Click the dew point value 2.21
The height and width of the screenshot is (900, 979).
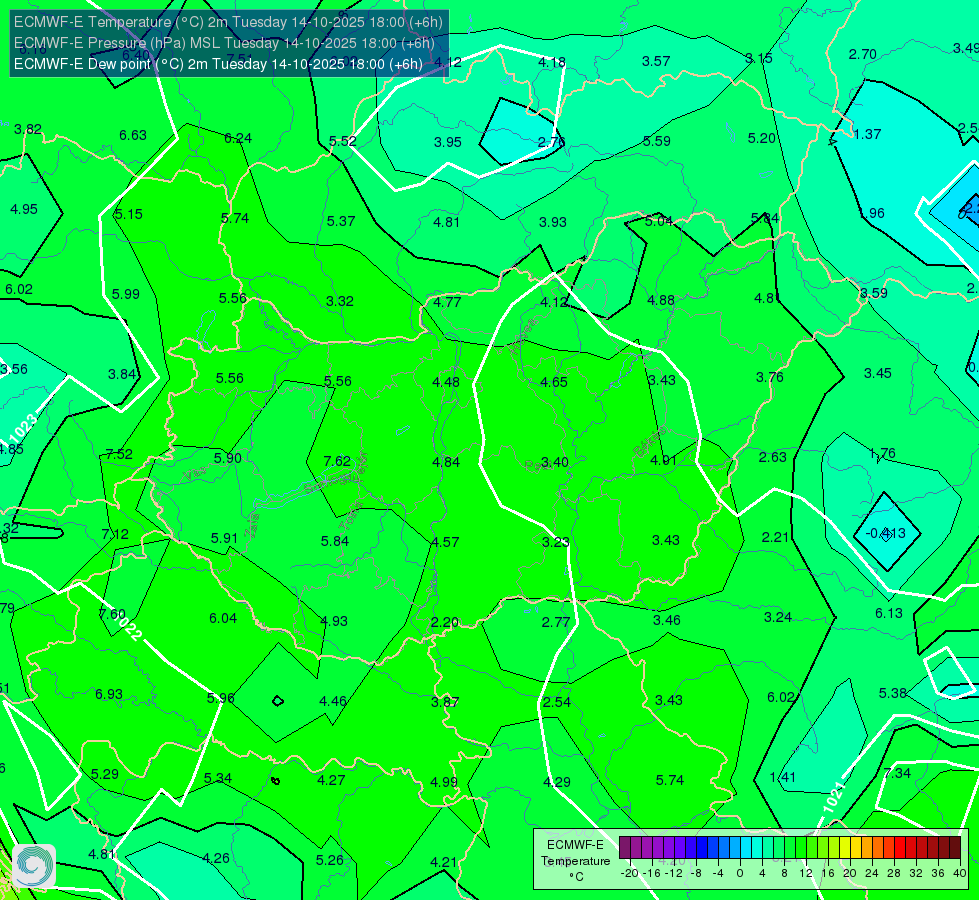(x=775, y=537)
